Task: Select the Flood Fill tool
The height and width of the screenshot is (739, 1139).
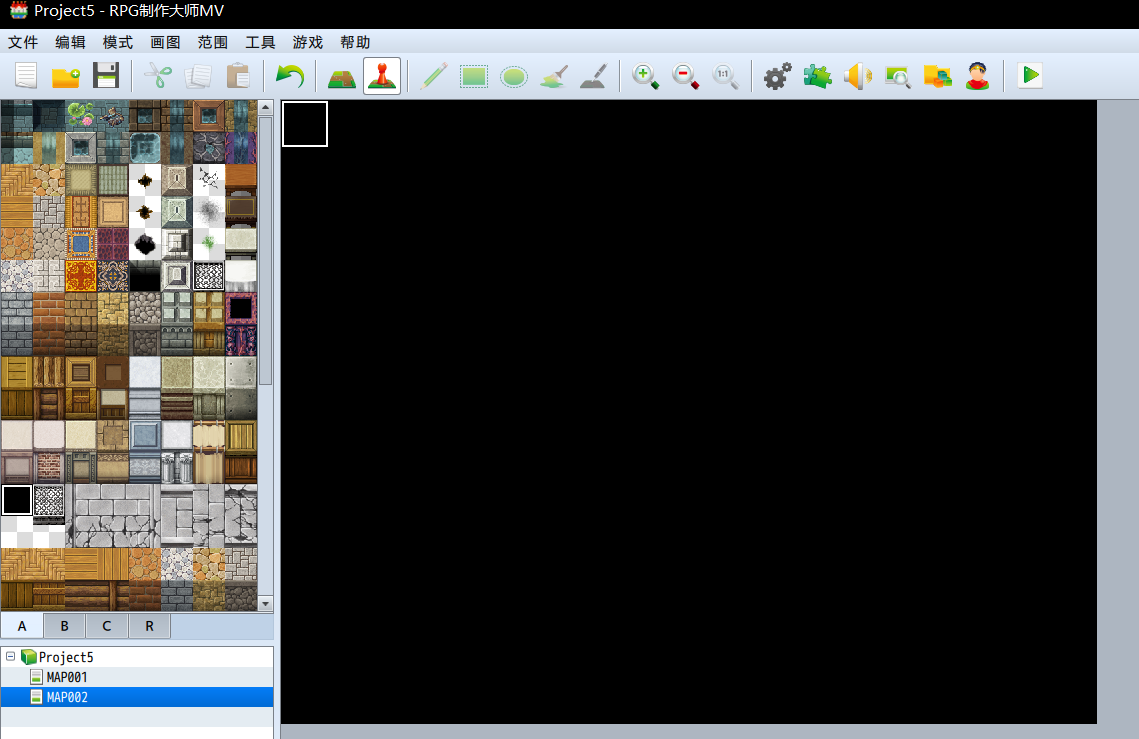Action: 554,76
